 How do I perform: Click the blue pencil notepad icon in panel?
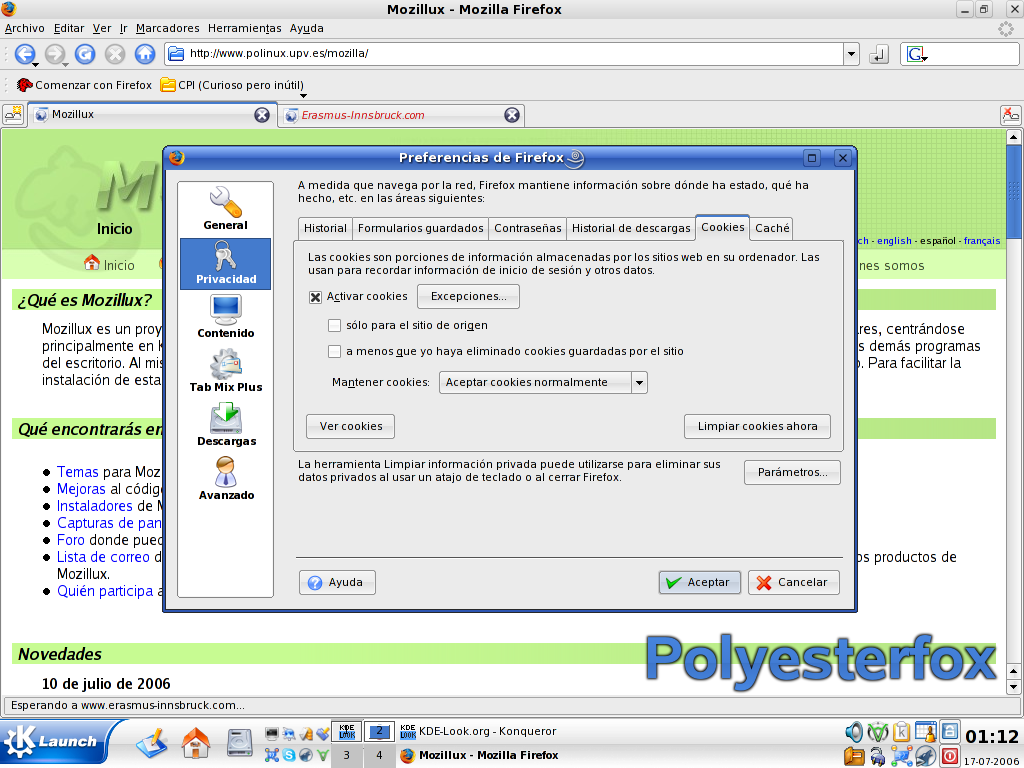click(x=151, y=743)
